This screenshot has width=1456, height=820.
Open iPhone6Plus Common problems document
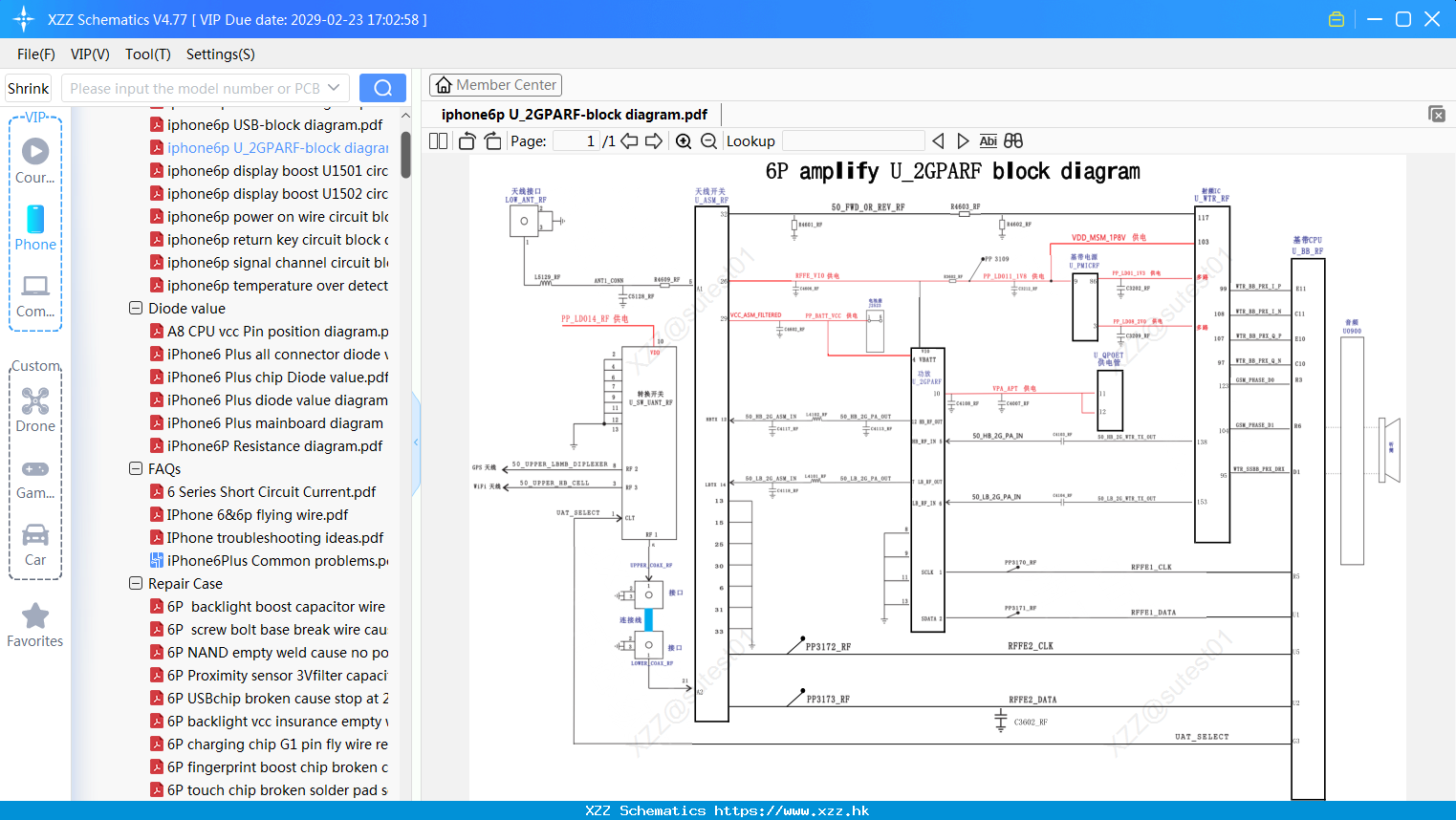[x=277, y=560]
